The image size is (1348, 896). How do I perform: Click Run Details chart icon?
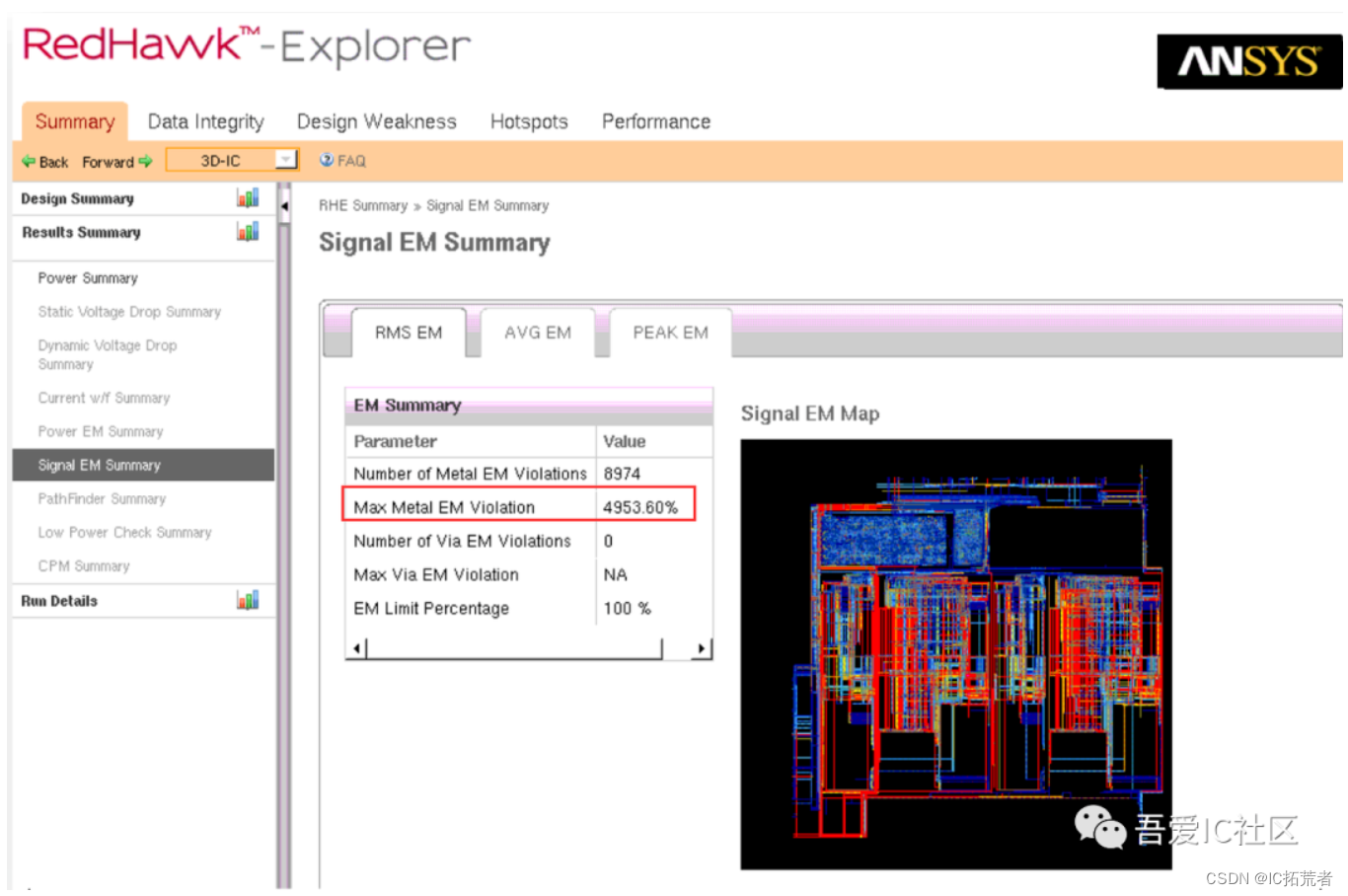pyautogui.click(x=248, y=599)
